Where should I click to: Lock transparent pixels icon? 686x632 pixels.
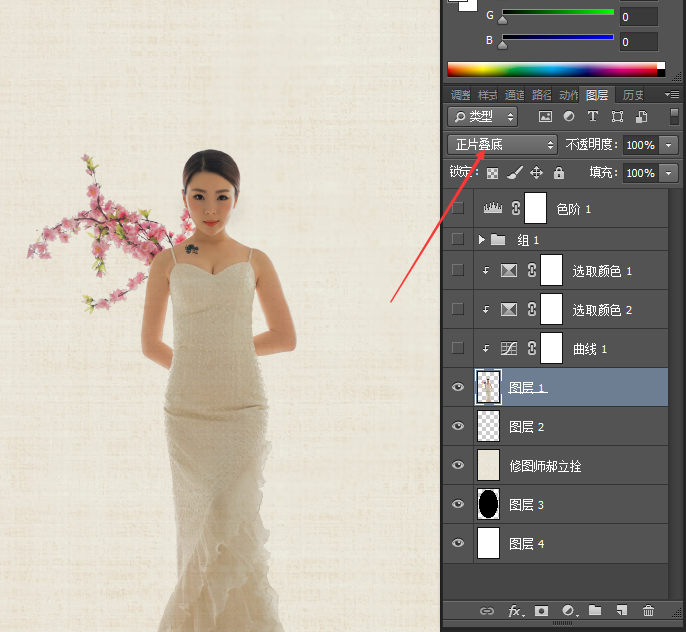point(492,173)
